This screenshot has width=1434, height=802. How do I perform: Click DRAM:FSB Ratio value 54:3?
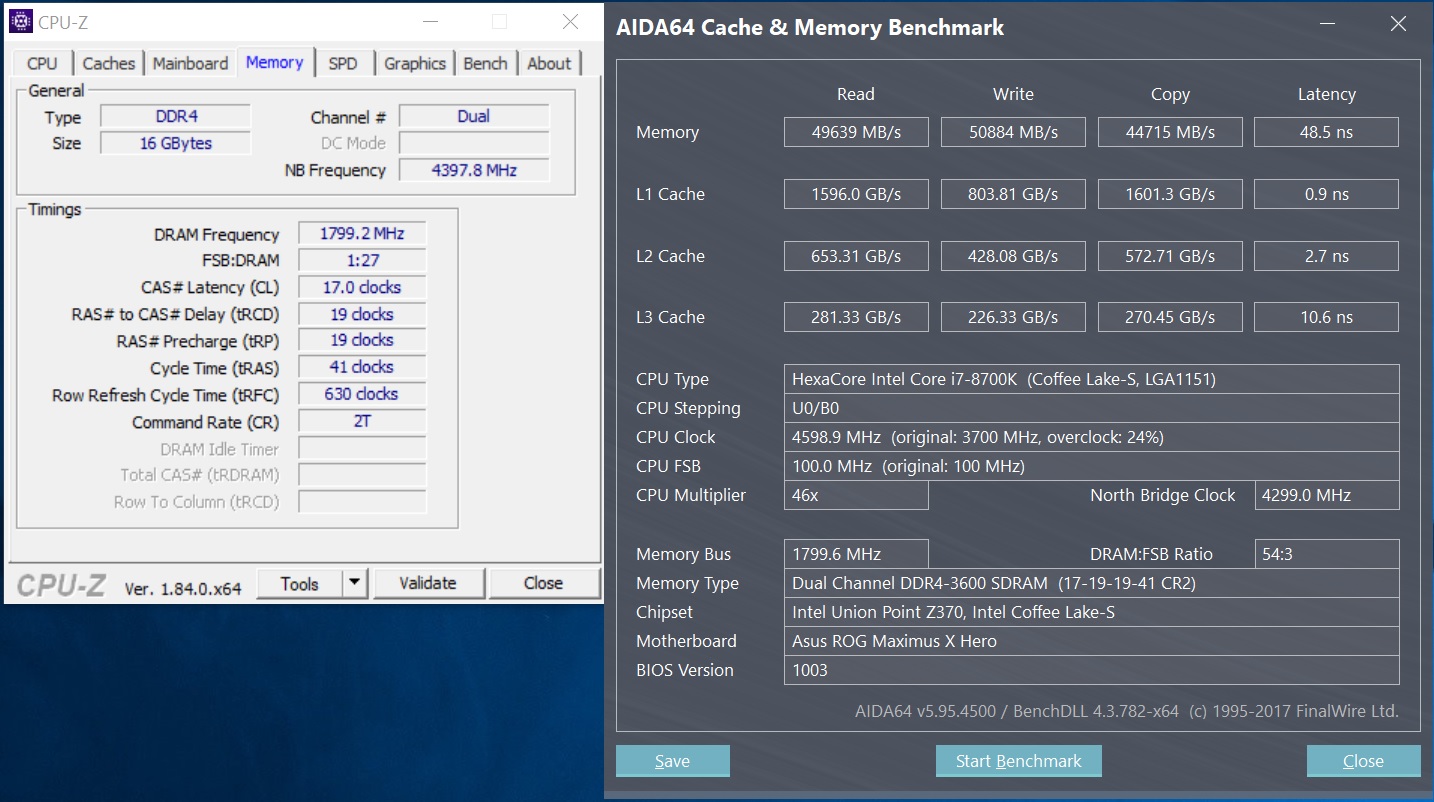(1327, 554)
